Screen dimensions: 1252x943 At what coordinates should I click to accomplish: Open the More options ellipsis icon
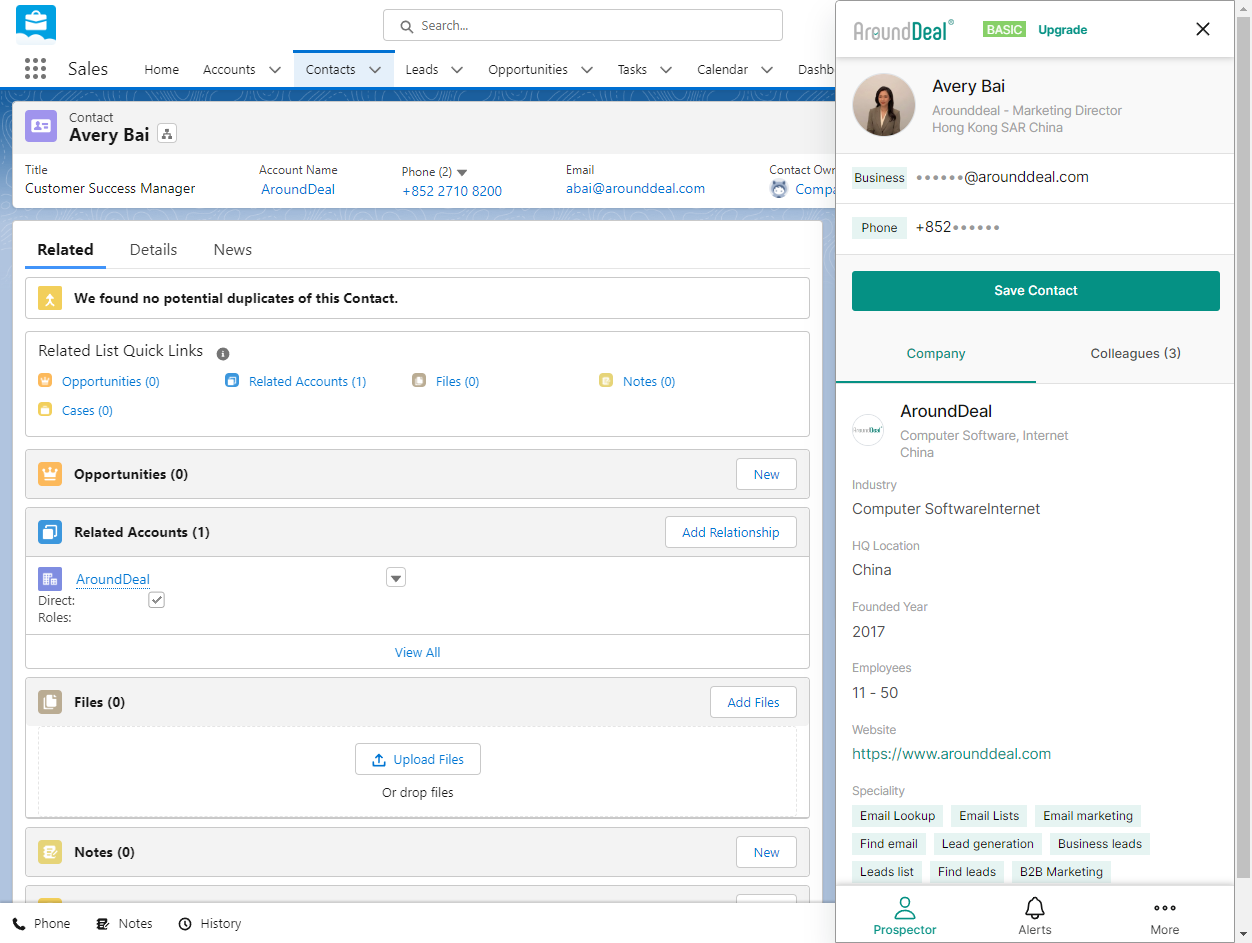(x=1164, y=908)
